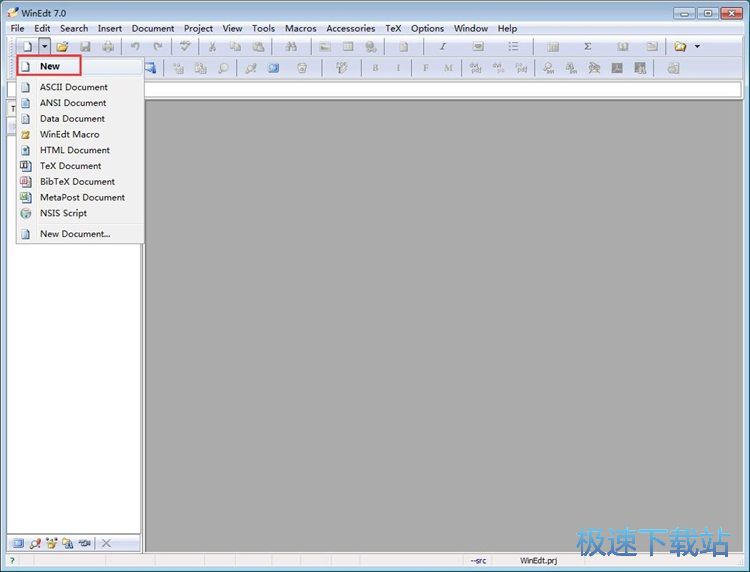Image resolution: width=750 pixels, height=572 pixels.
Task: Click the Save disk icon
Action: pos(85,46)
